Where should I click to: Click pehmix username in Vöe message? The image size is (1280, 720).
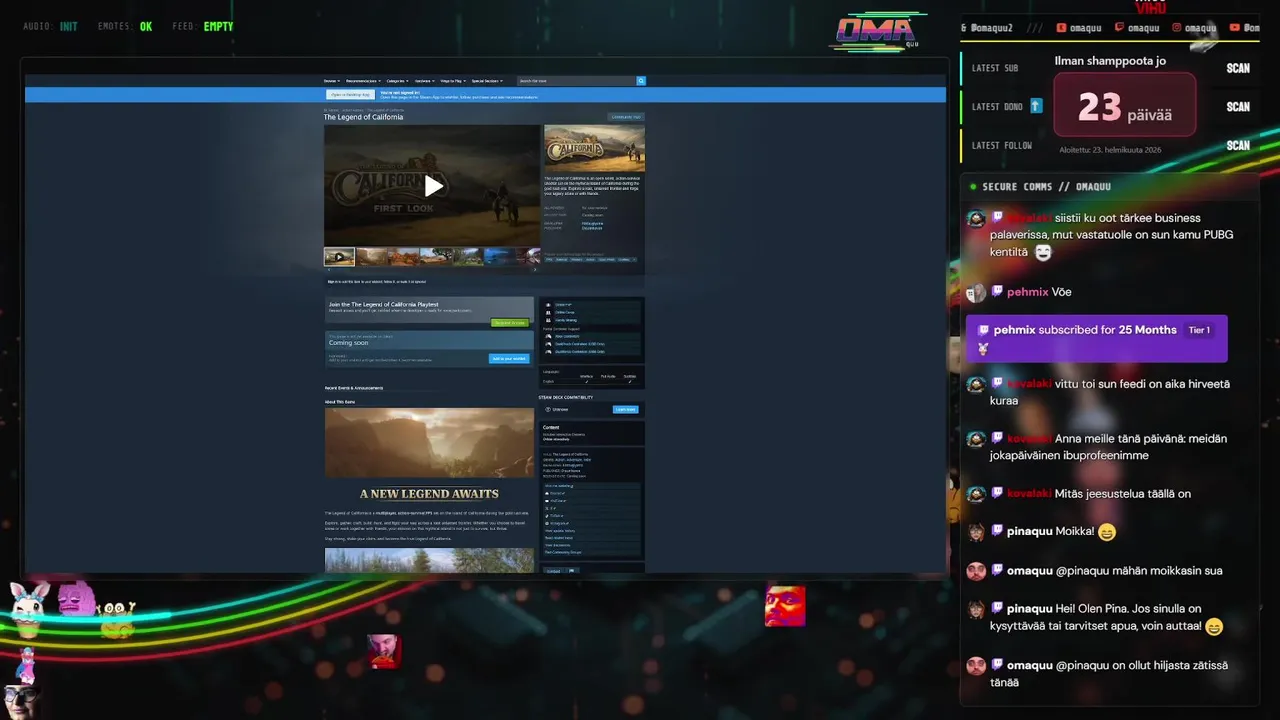click(x=1027, y=292)
